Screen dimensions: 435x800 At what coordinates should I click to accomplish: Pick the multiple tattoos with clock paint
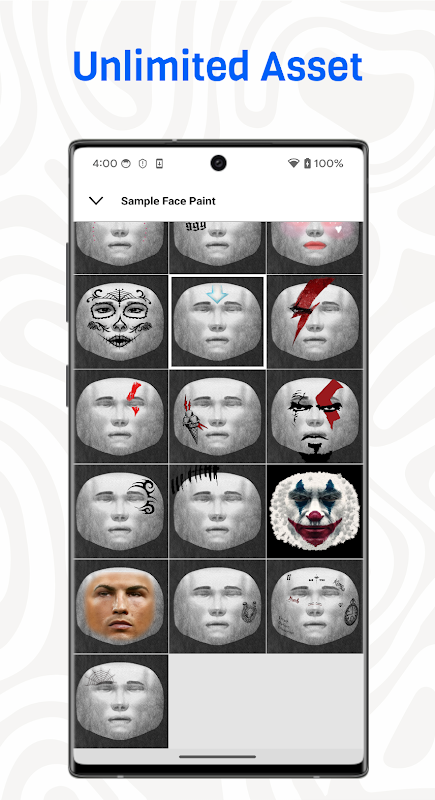pyautogui.click(x=315, y=606)
